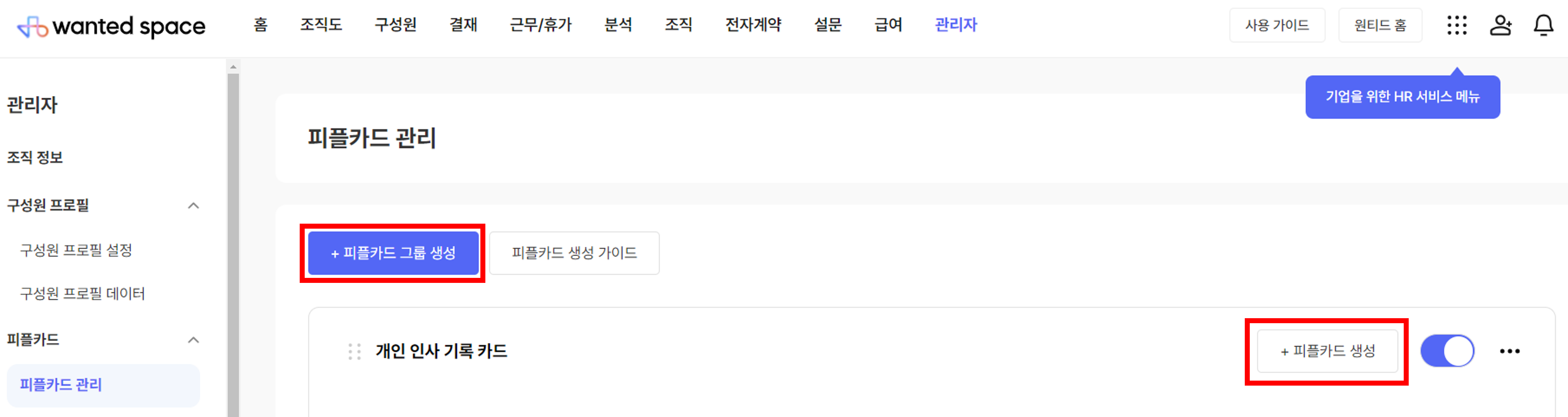Open the 피플카드 생성 가이드
Viewport: 1568px width, 417px height.
574,253
